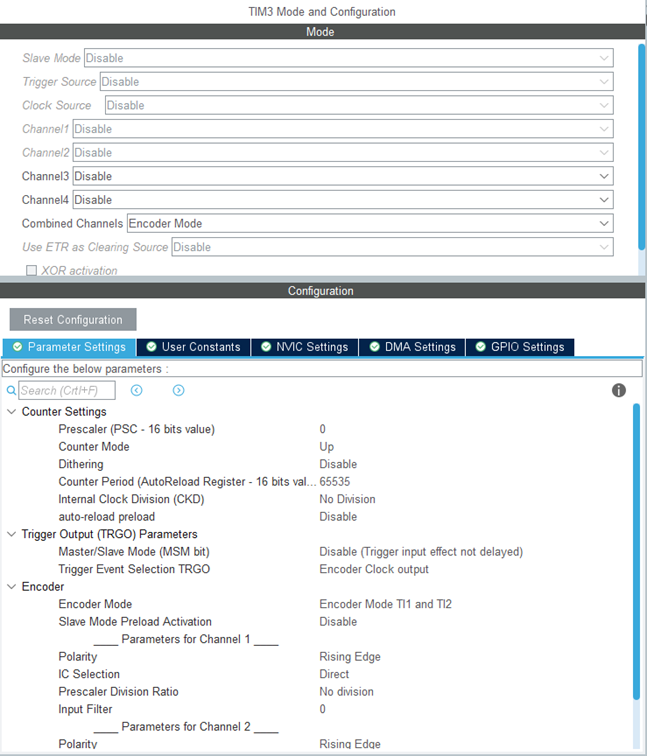Click the IC Selection parameter label
Screen dimensions: 647x756
[89, 674]
